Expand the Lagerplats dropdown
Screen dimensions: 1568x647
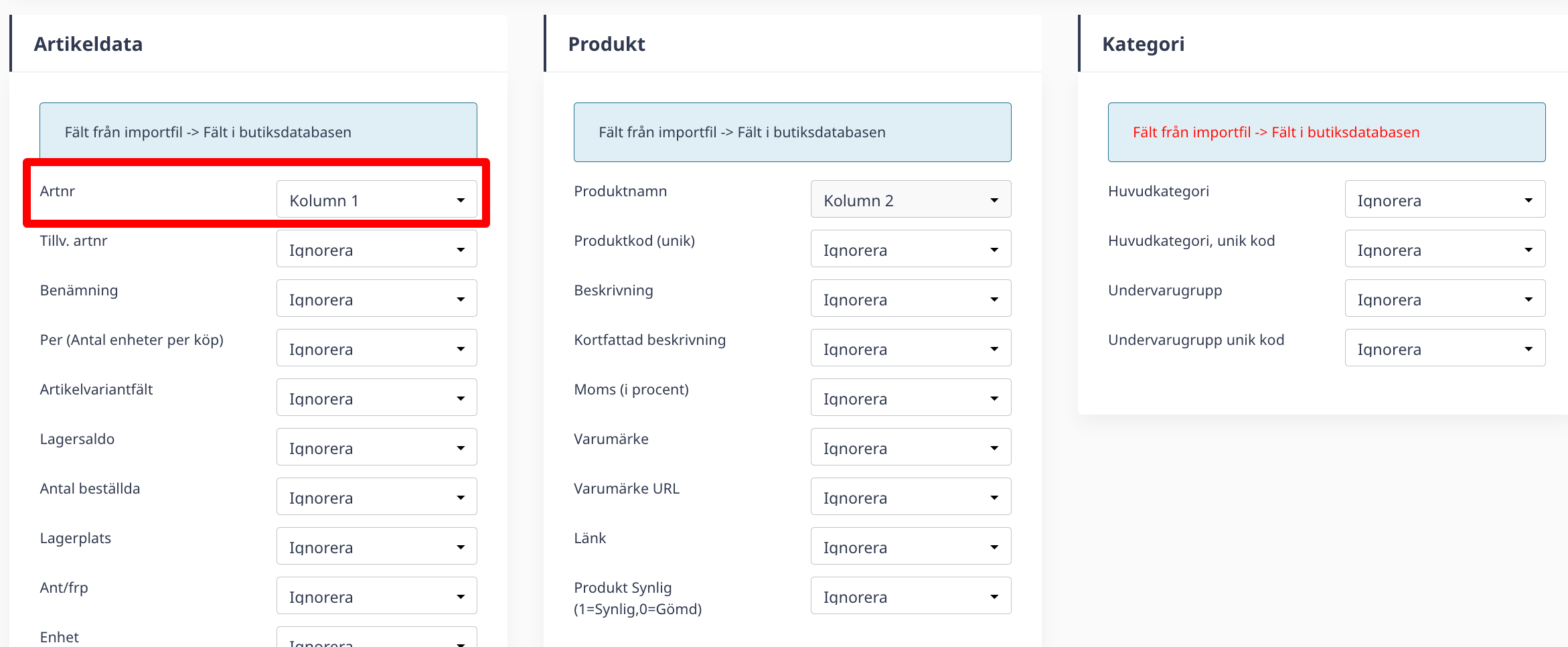[x=376, y=546]
